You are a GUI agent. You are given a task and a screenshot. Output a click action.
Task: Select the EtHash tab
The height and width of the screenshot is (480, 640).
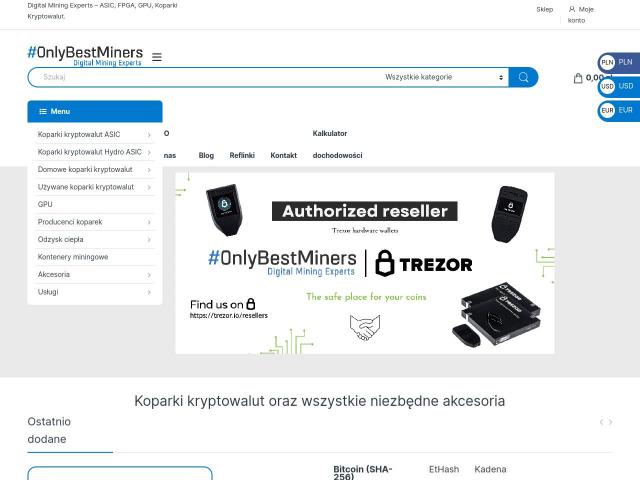(x=444, y=469)
